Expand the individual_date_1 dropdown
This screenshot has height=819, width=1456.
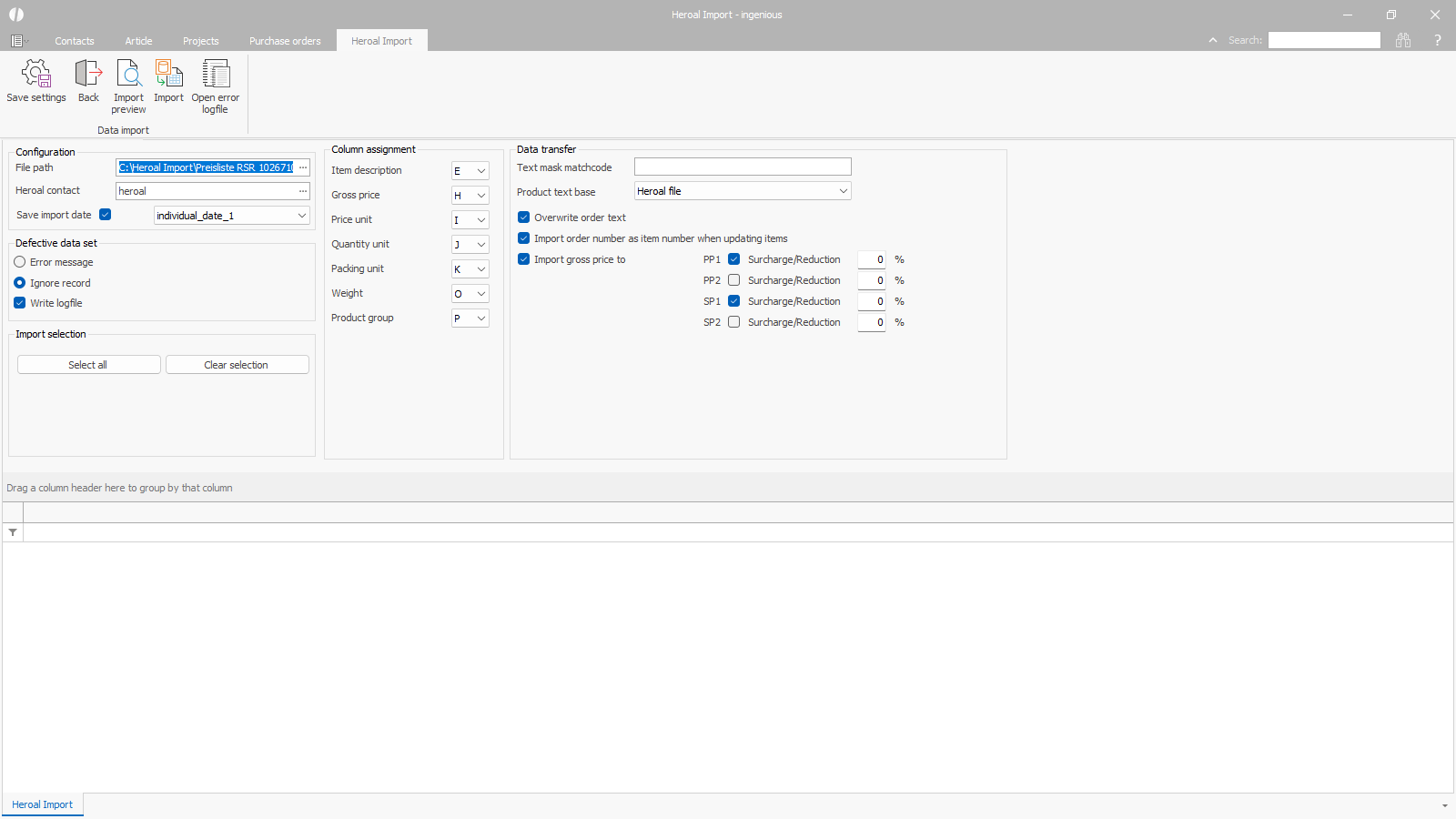(x=301, y=216)
